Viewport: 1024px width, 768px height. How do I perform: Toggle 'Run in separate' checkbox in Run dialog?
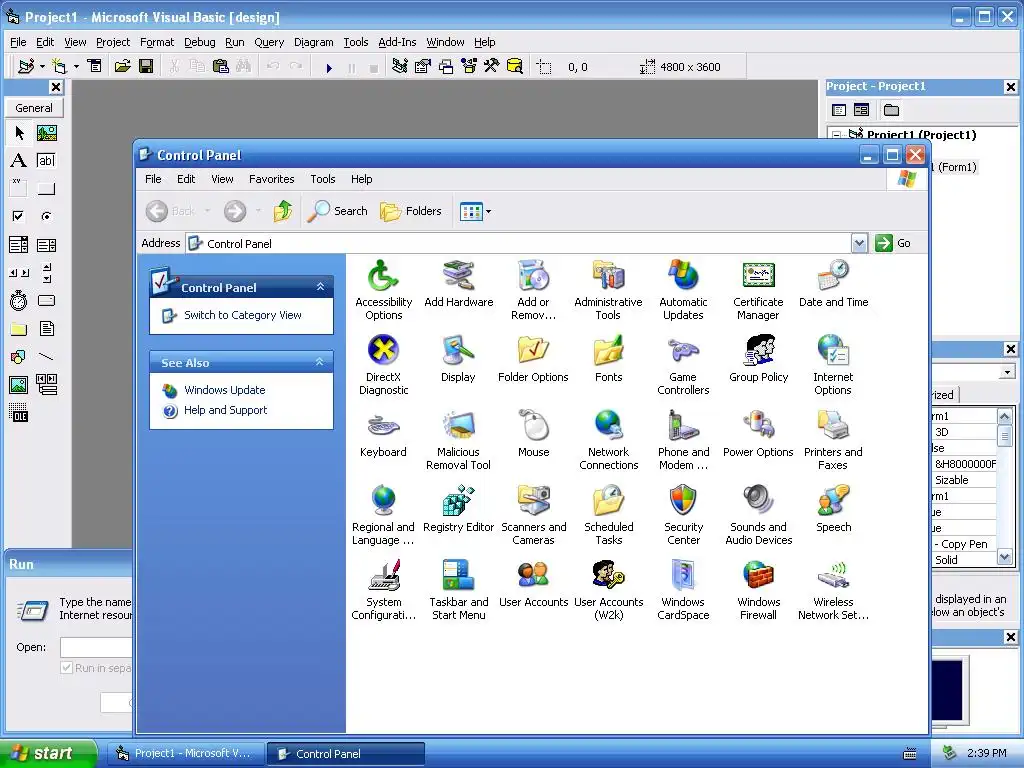pyautogui.click(x=66, y=667)
